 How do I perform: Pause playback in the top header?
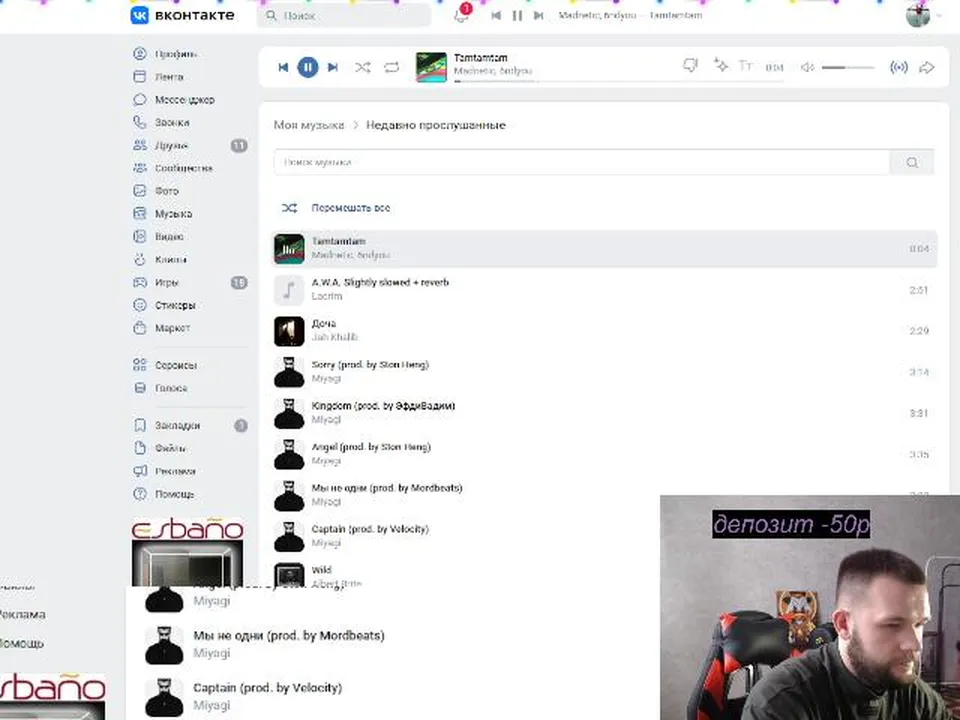pos(517,15)
